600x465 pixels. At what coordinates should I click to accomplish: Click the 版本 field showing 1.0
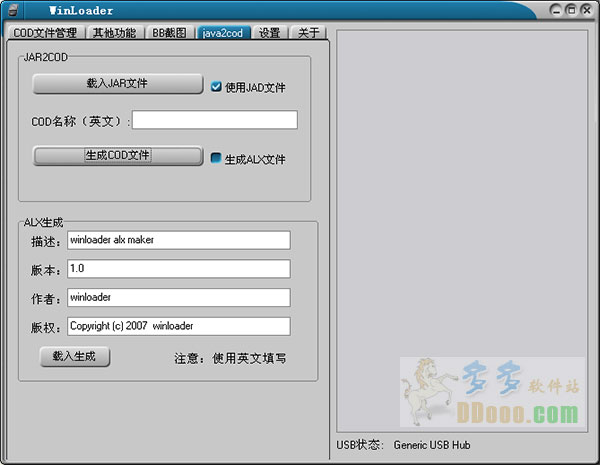(x=179, y=269)
